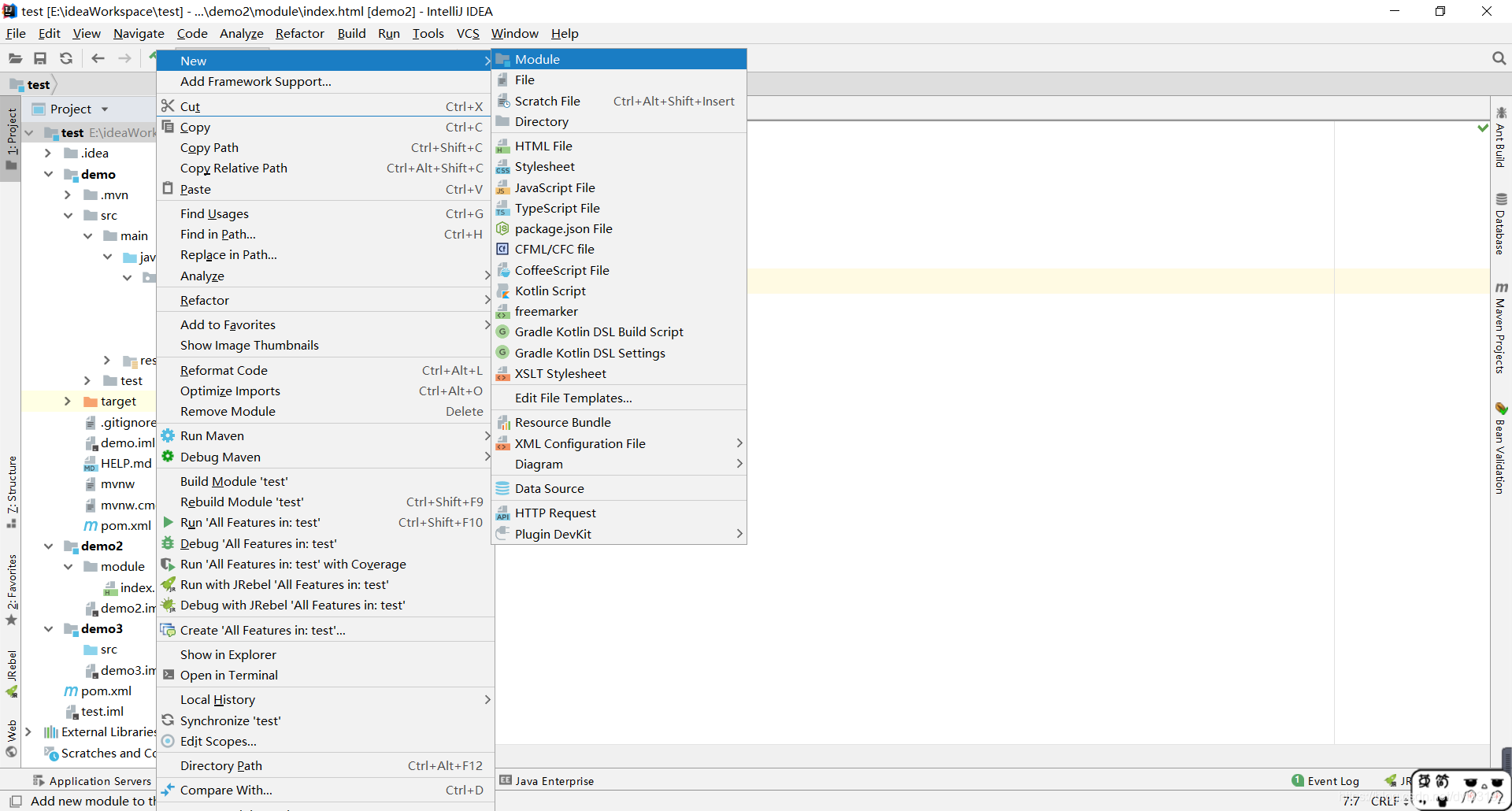Click the Event Log status icon
1512x811 pixels.
(x=1298, y=780)
